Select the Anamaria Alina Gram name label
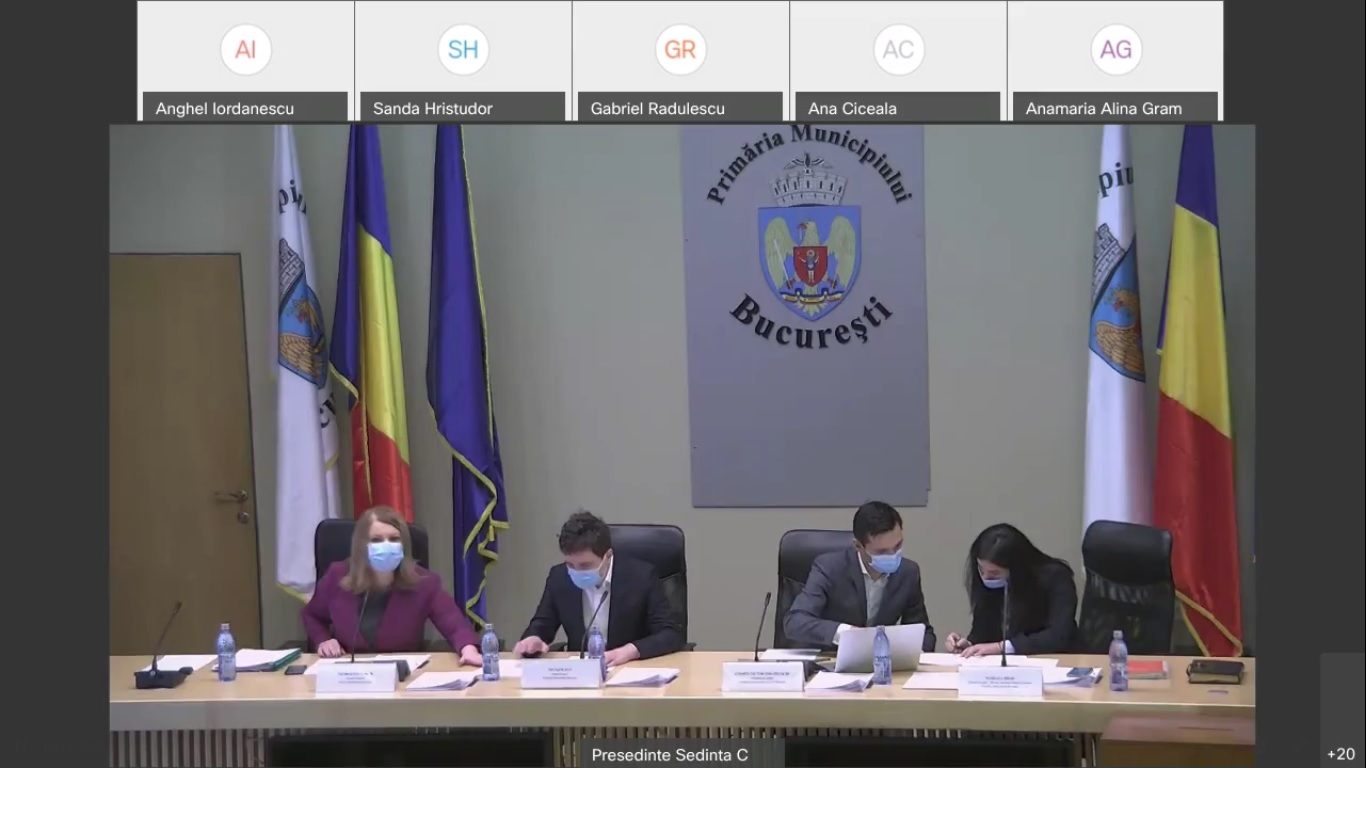 pyautogui.click(x=1103, y=108)
